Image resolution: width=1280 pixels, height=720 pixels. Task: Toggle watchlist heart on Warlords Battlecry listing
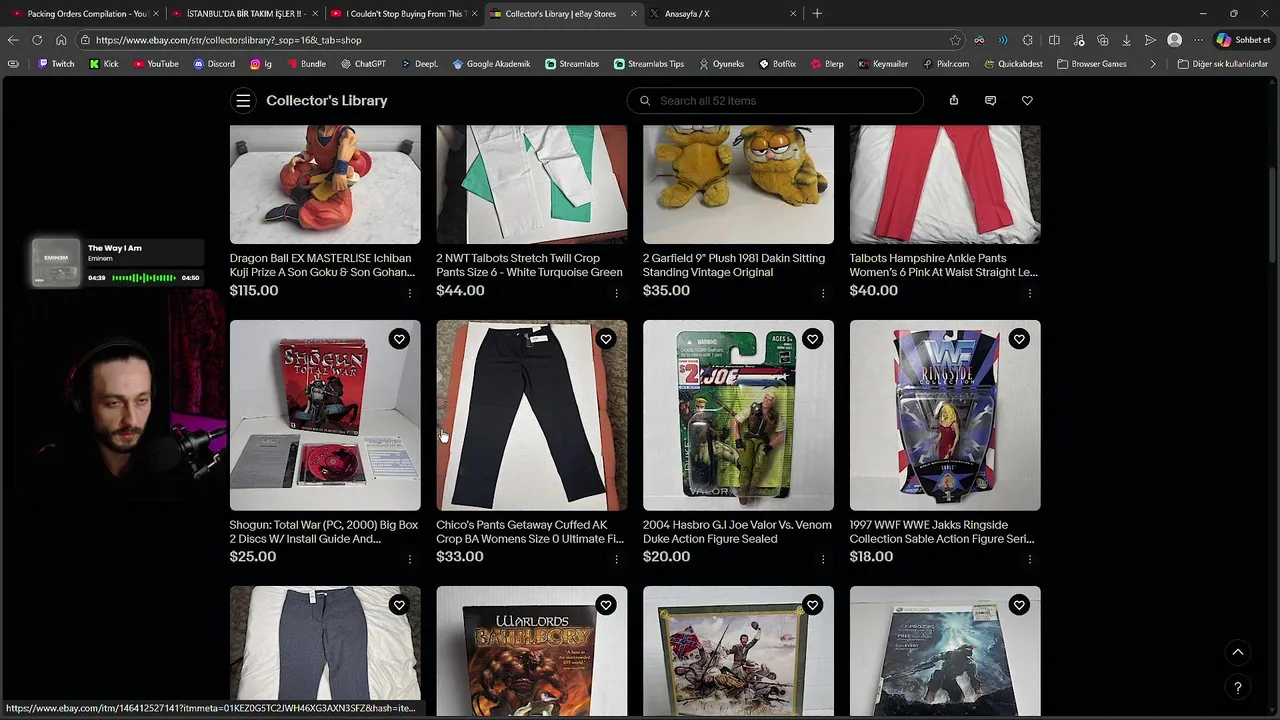click(x=606, y=605)
